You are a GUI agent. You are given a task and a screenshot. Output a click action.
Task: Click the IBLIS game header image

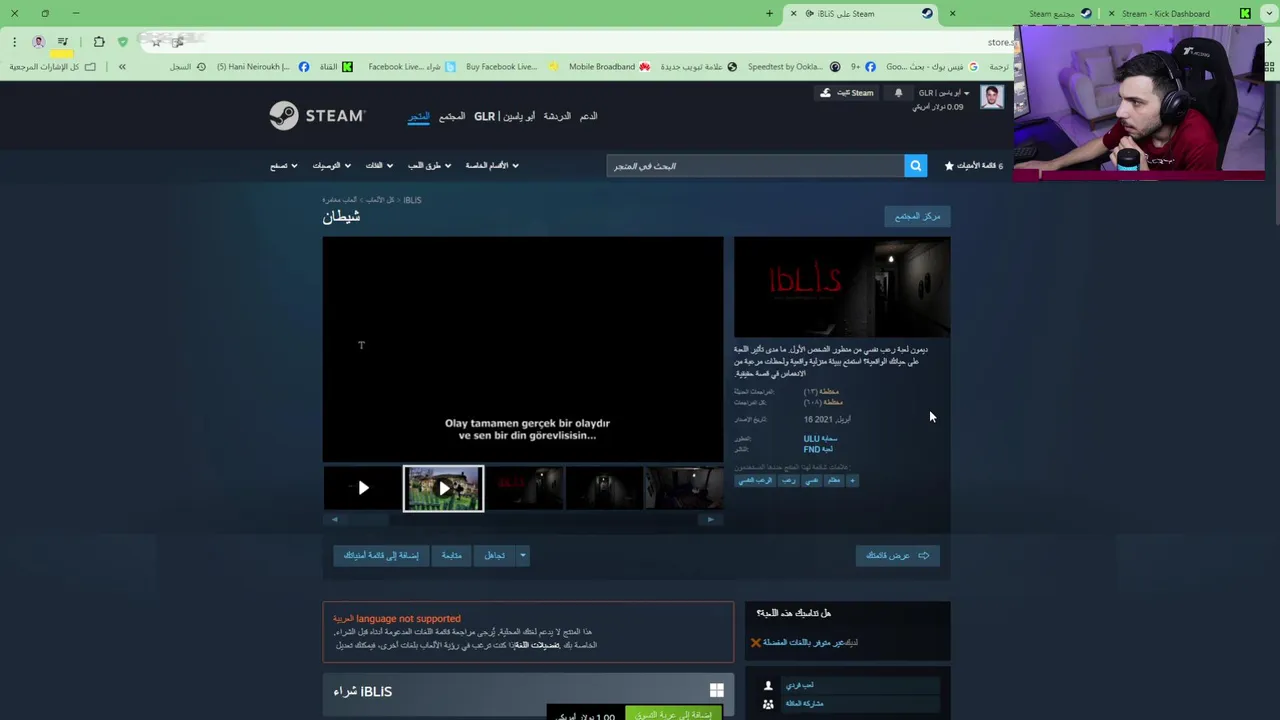[x=842, y=287]
